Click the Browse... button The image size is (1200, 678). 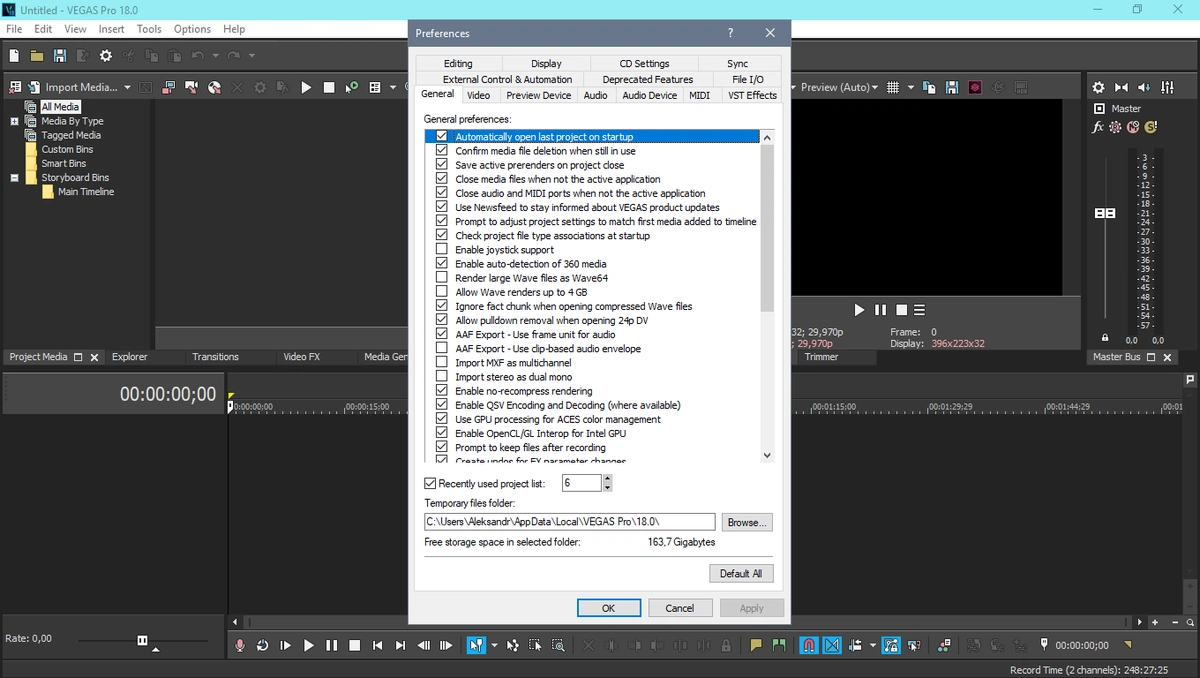747,522
